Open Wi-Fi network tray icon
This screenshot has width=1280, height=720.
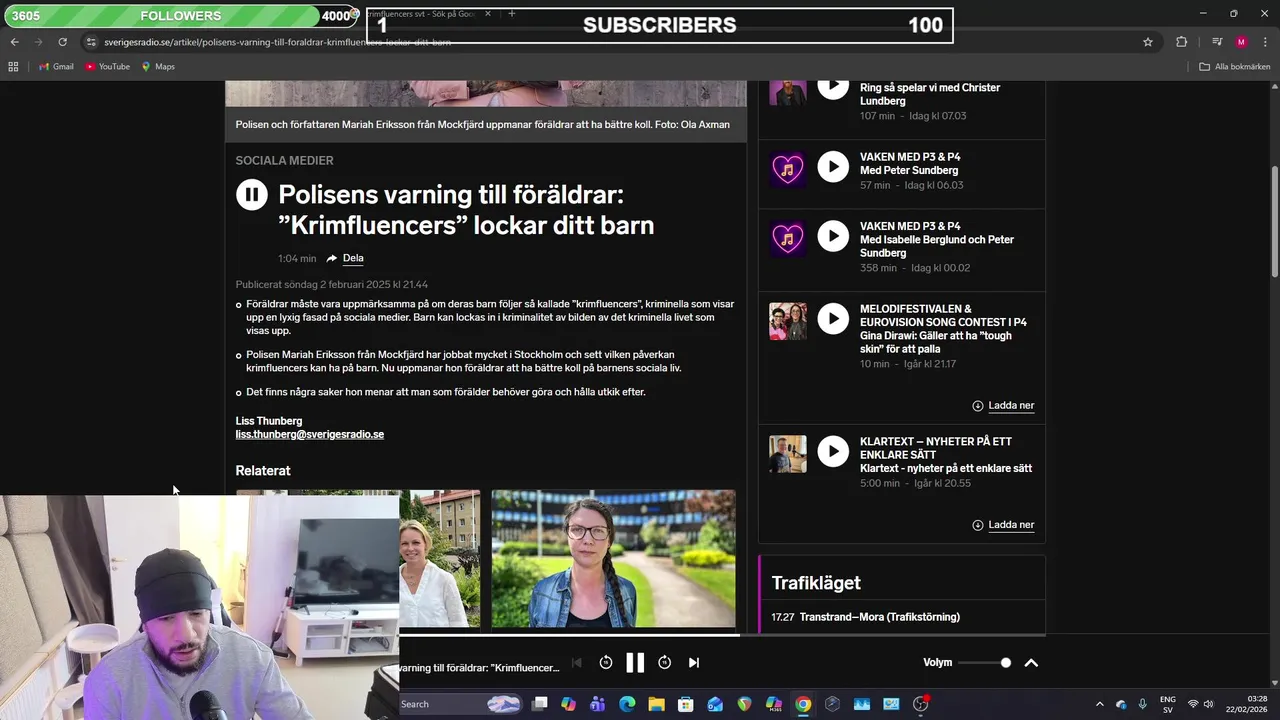(1193, 704)
